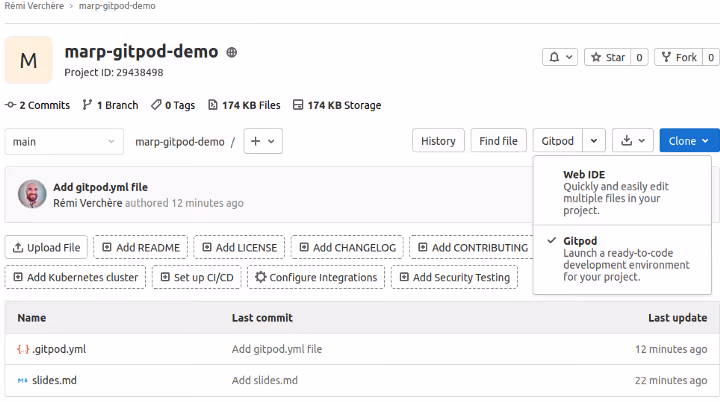This screenshot has height=402, width=720.
Task: Click the Tags icon in stats
Action: pos(156,105)
